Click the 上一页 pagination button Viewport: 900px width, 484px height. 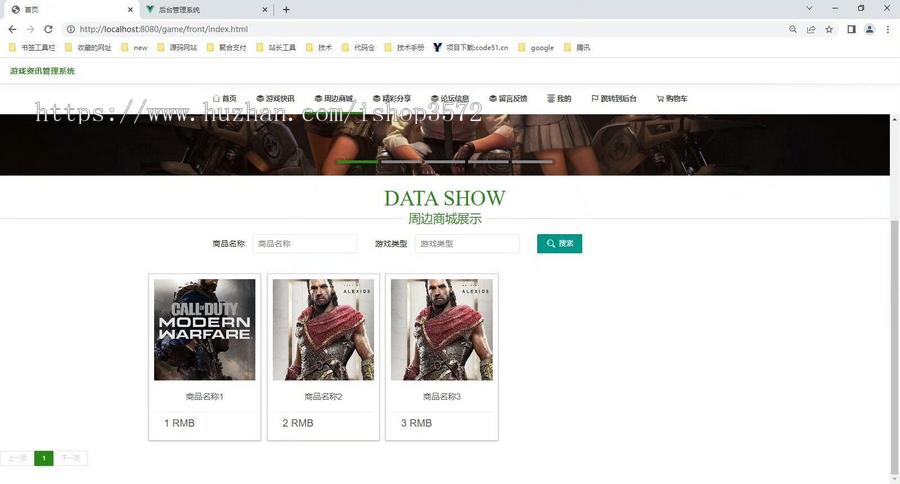point(17,458)
